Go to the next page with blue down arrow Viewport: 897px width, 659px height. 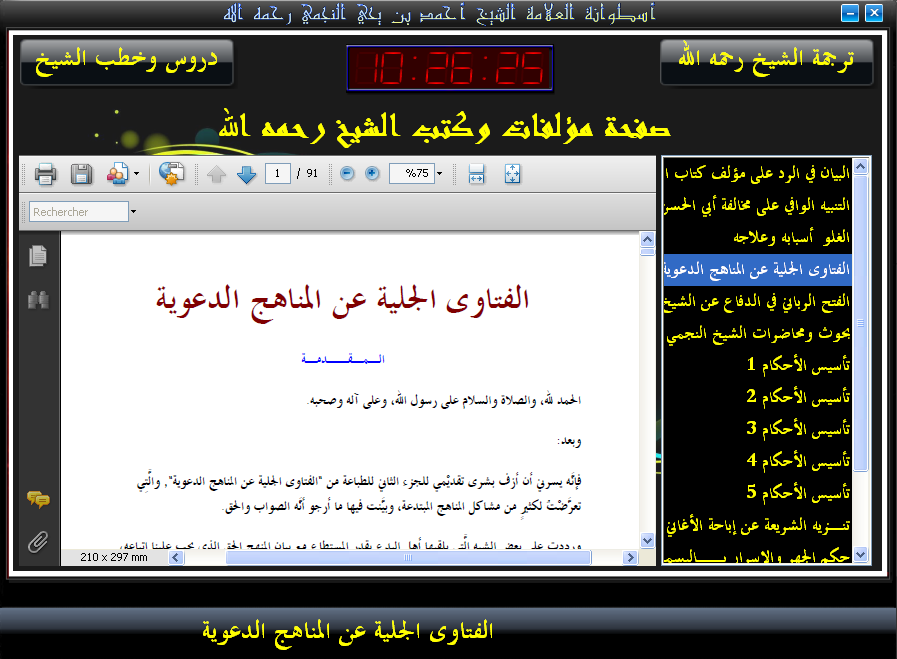(247, 174)
